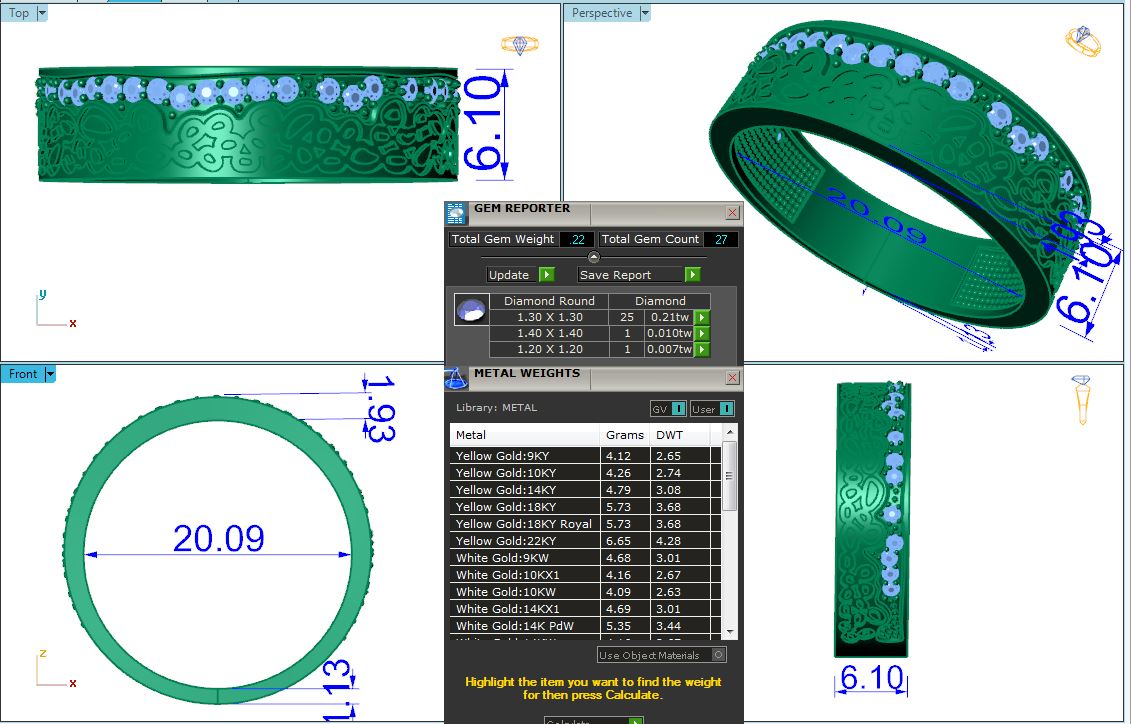This screenshot has width=1131, height=724.
Task: Select Yellow Gold:14KY row in metal list
Action: coord(505,490)
